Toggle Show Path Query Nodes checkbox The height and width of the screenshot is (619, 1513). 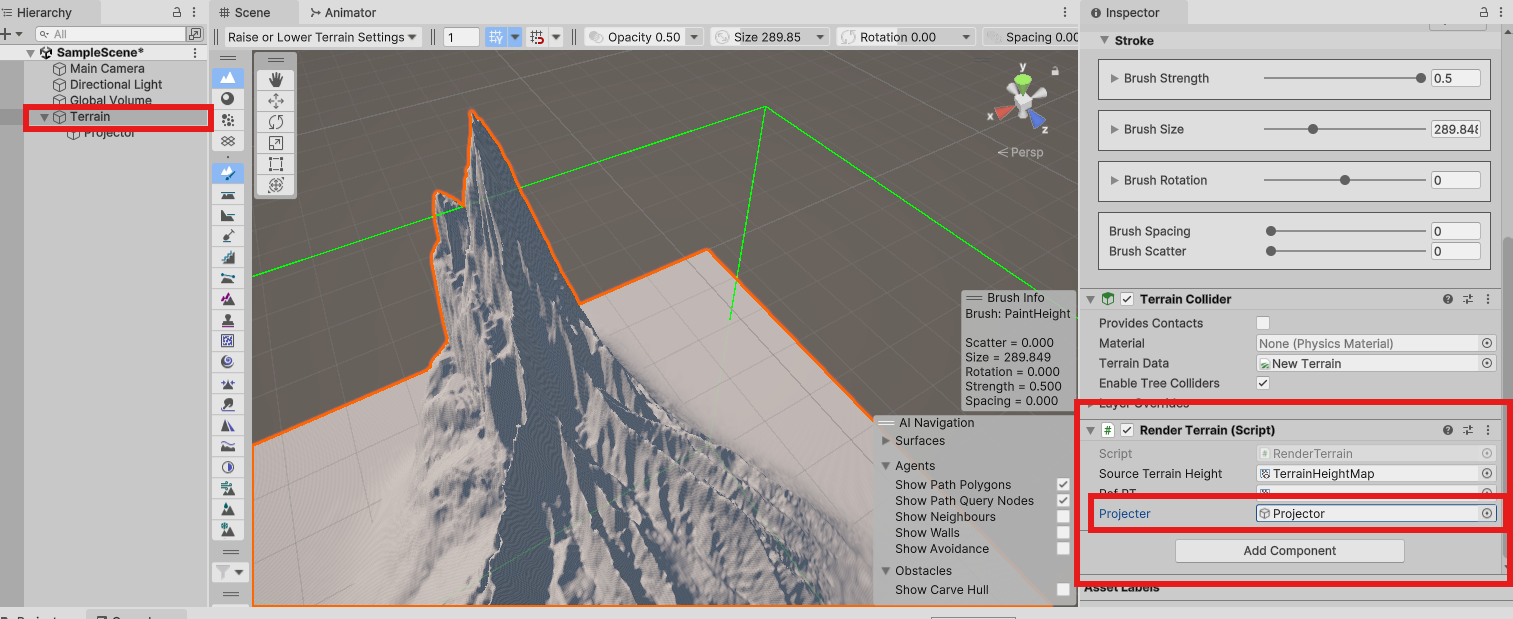tap(1063, 500)
